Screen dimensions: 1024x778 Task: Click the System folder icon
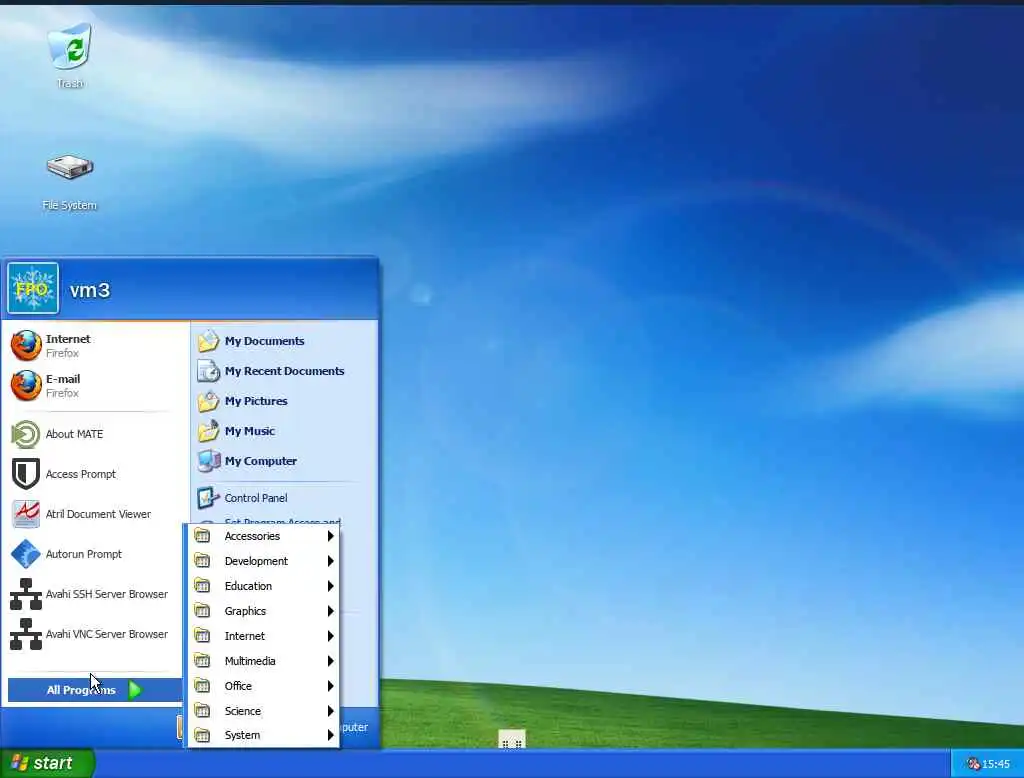click(x=202, y=736)
